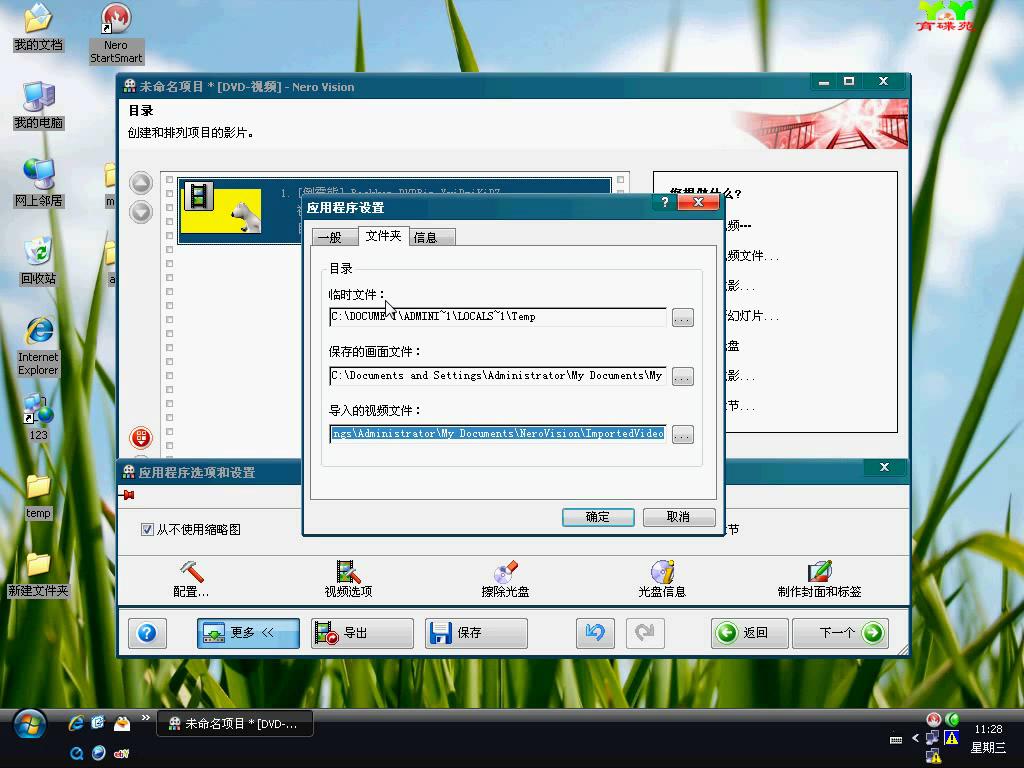Viewport: 1024px width, 768px height.
Task: Open 视频选项 video options
Action: click(348, 579)
